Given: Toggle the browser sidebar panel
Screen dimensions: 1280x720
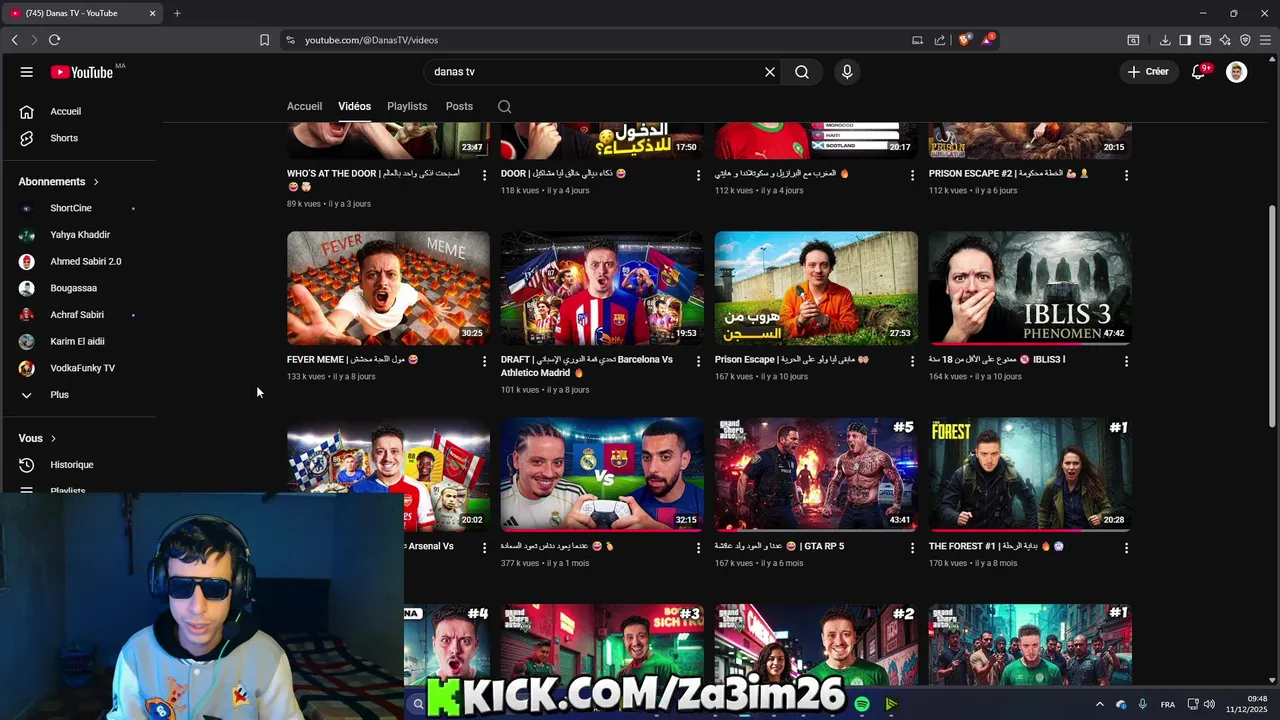Looking at the screenshot, I should (1185, 40).
